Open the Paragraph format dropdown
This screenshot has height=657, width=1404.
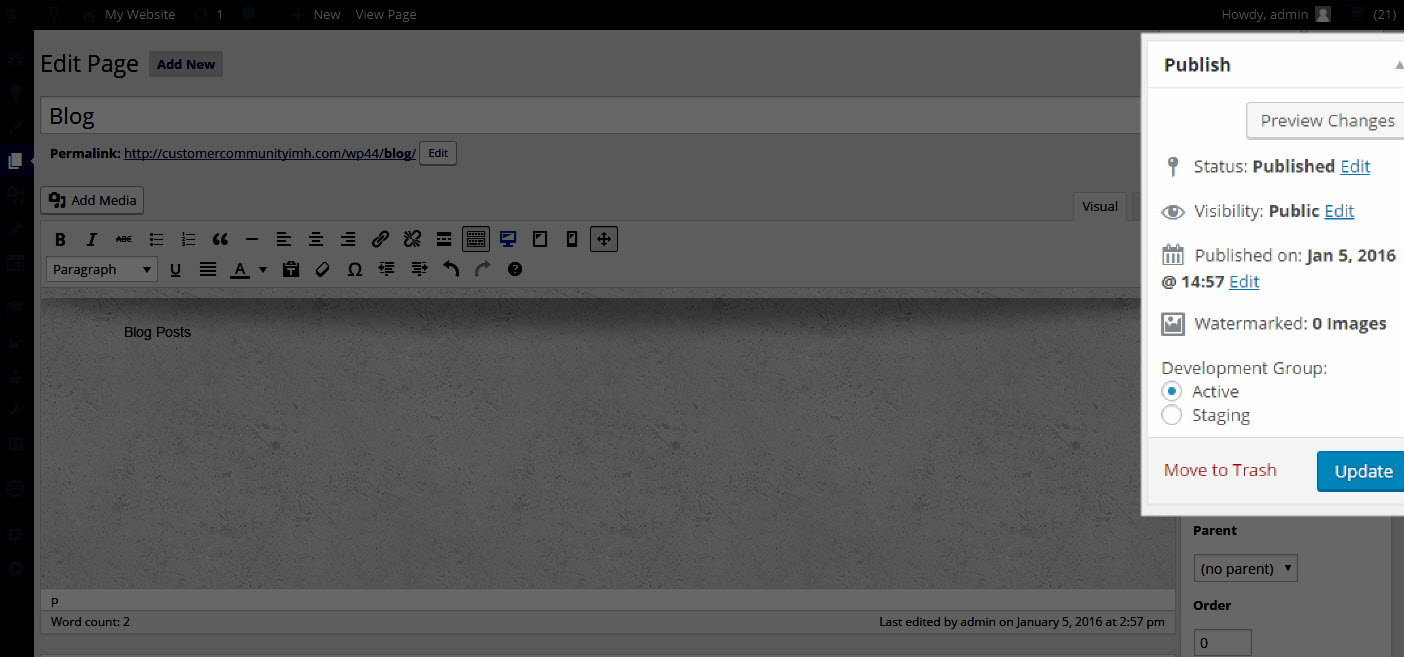pos(102,269)
